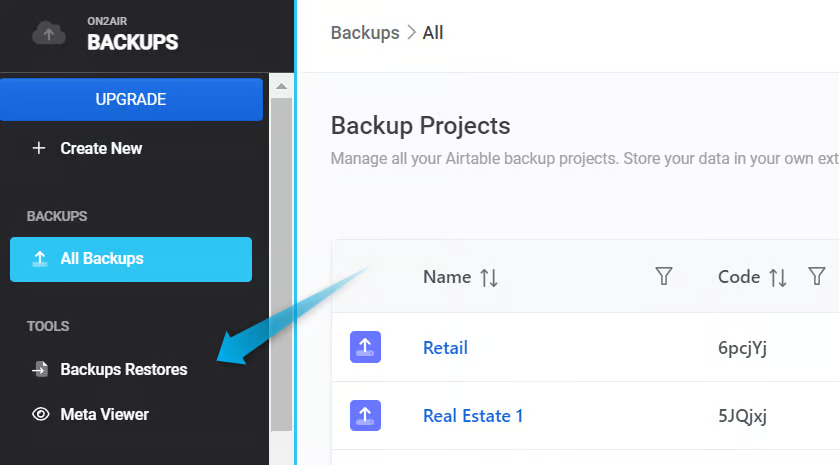Open the Code column filter funnel
Viewport: 839px width, 465px height.
[x=817, y=277]
